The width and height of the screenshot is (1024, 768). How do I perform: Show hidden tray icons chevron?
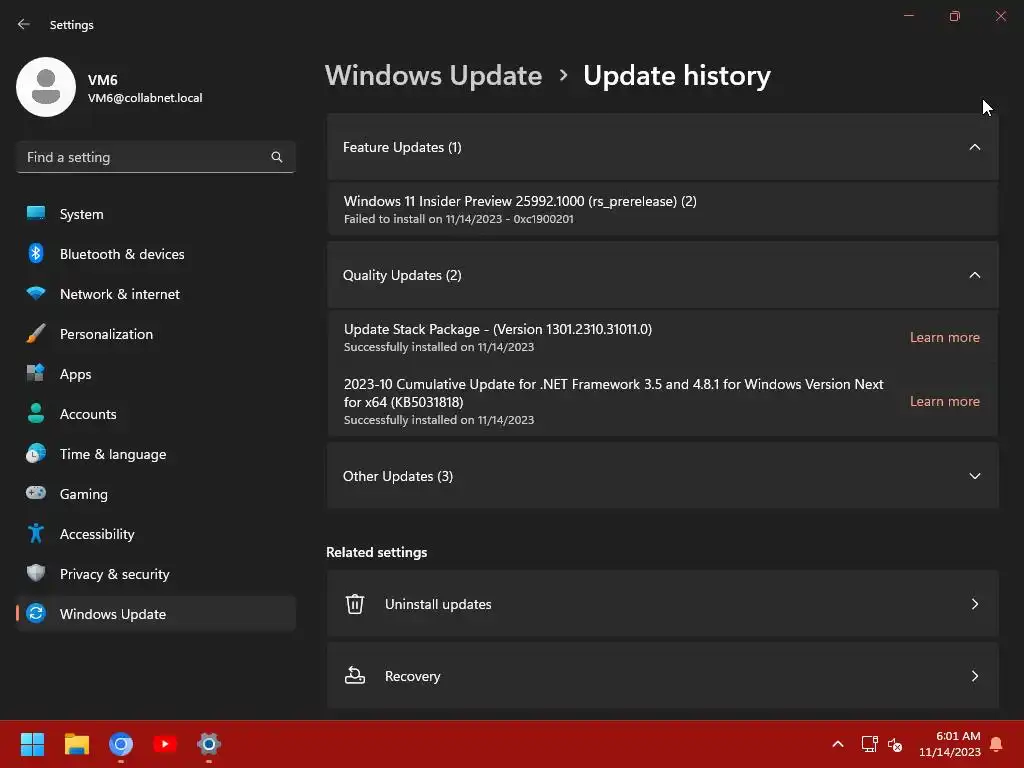tap(838, 744)
